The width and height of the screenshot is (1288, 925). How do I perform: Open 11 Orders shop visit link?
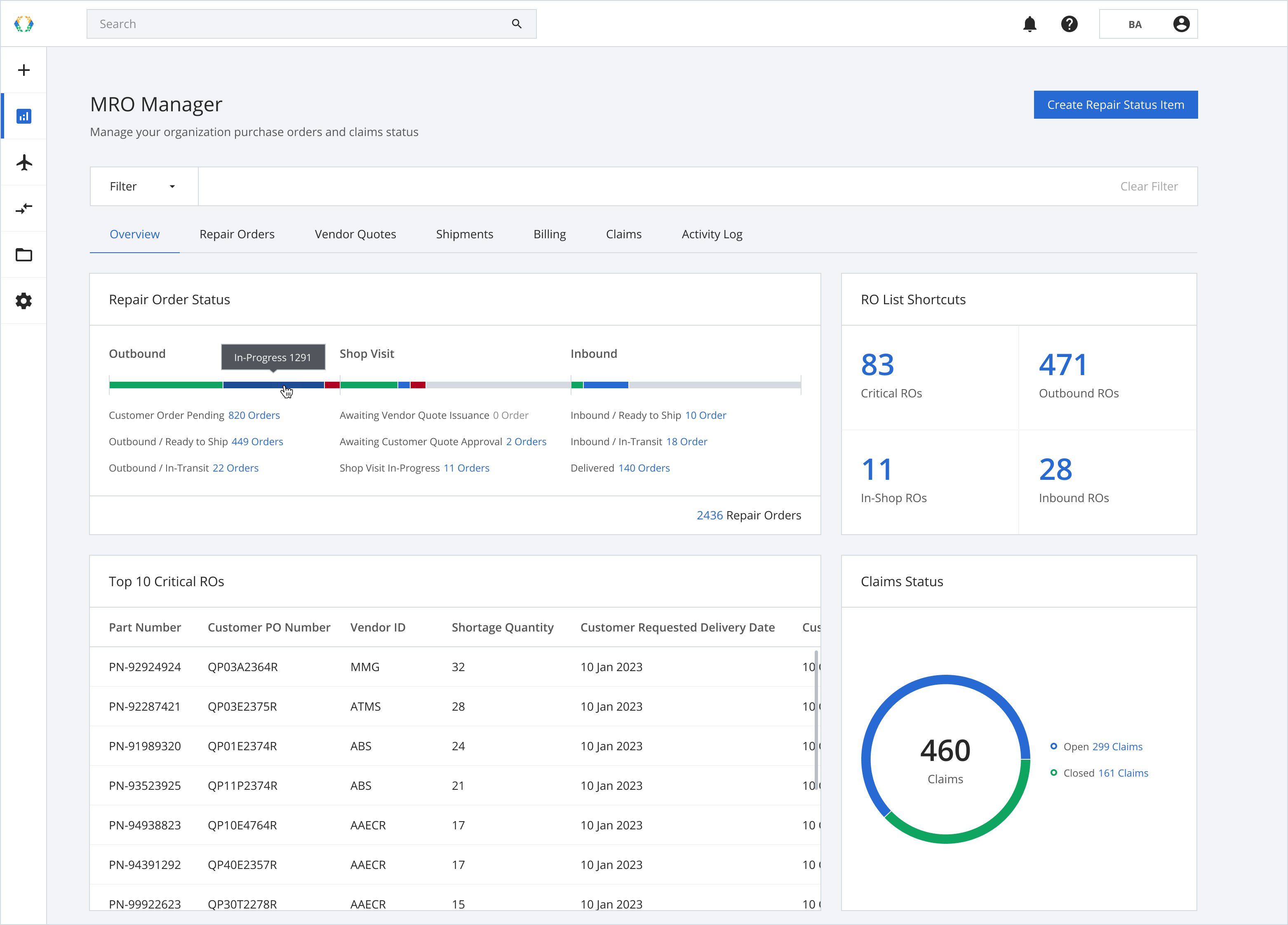[466, 468]
